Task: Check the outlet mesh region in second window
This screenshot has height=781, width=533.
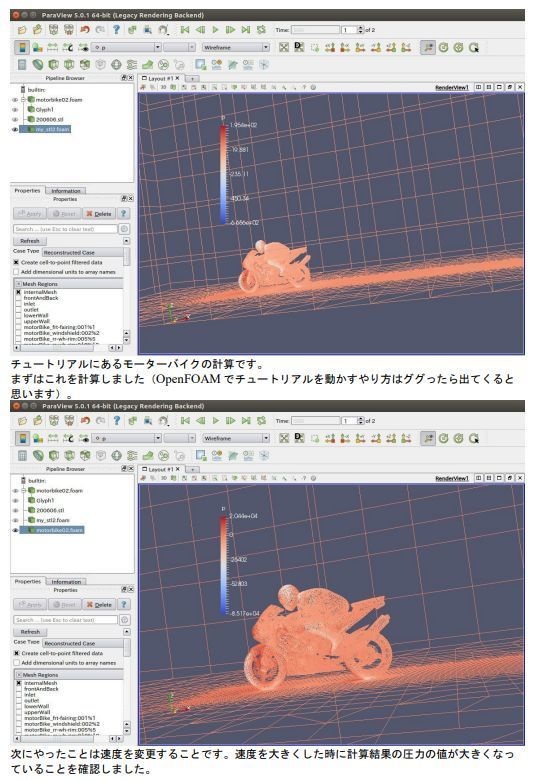Action: pos(19,700)
